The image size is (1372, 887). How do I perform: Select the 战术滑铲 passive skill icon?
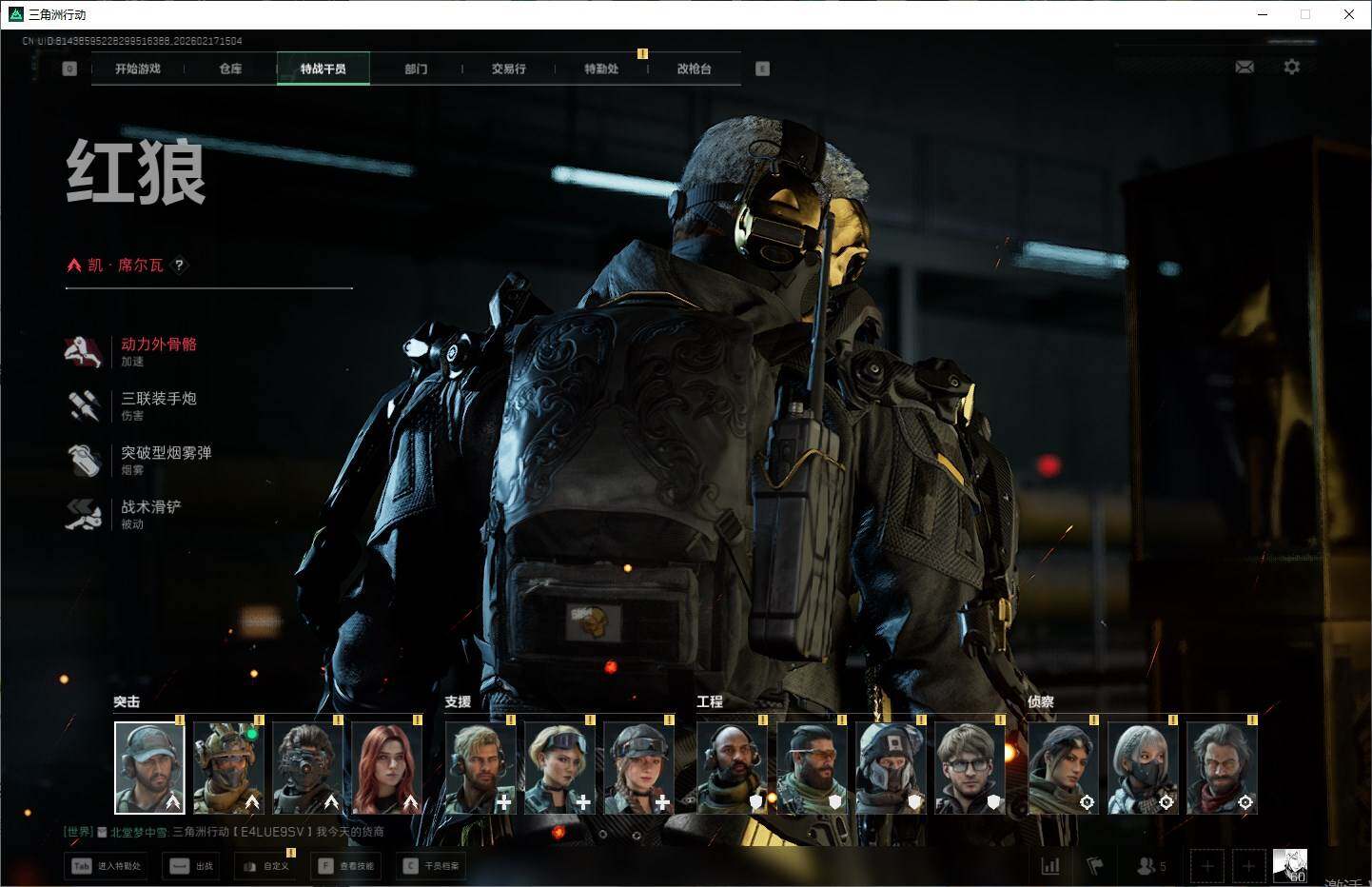click(x=84, y=514)
